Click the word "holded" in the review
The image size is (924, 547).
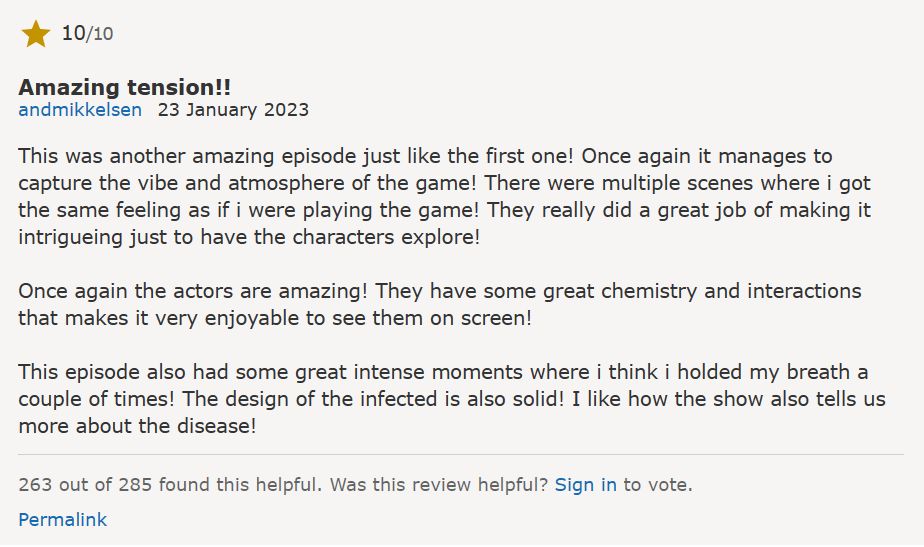point(710,372)
